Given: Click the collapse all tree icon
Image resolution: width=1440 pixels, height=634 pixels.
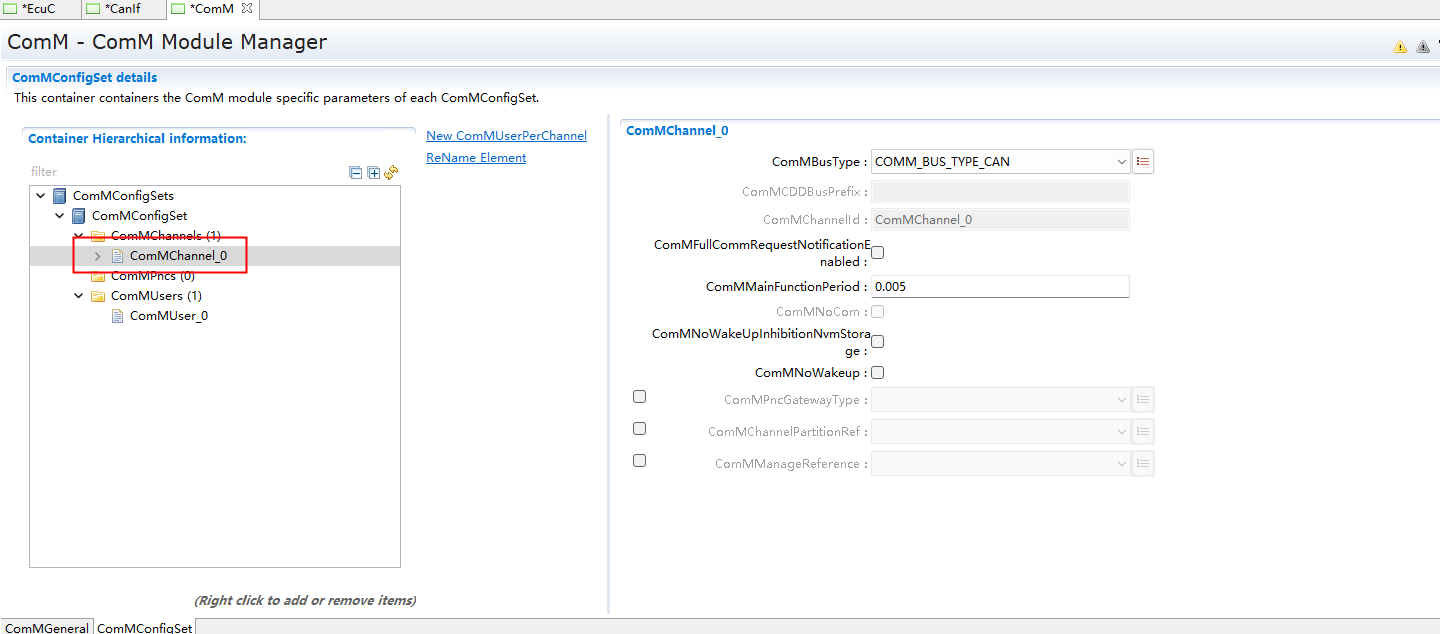Looking at the screenshot, I should coord(355,173).
